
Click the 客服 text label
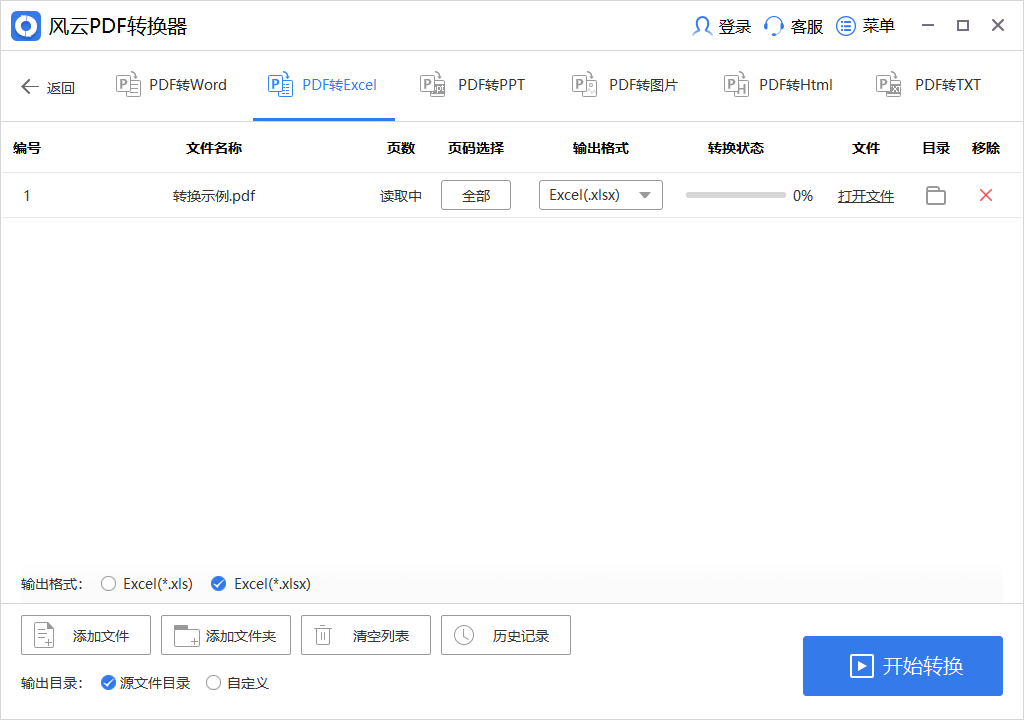point(807,27)
